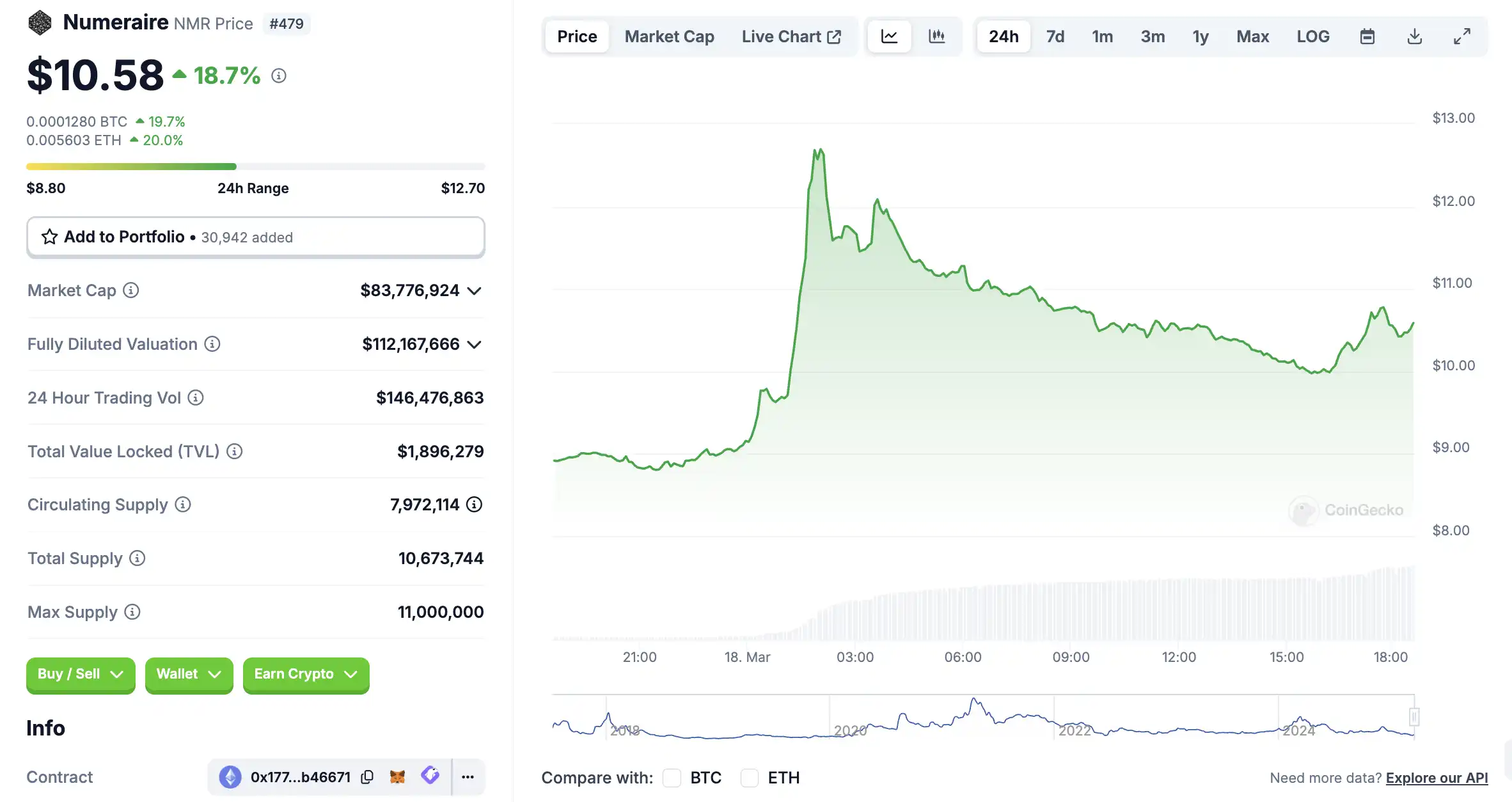Add token to MetaMask fox icon
This screenshot has height=802, width=1512.
397,777
